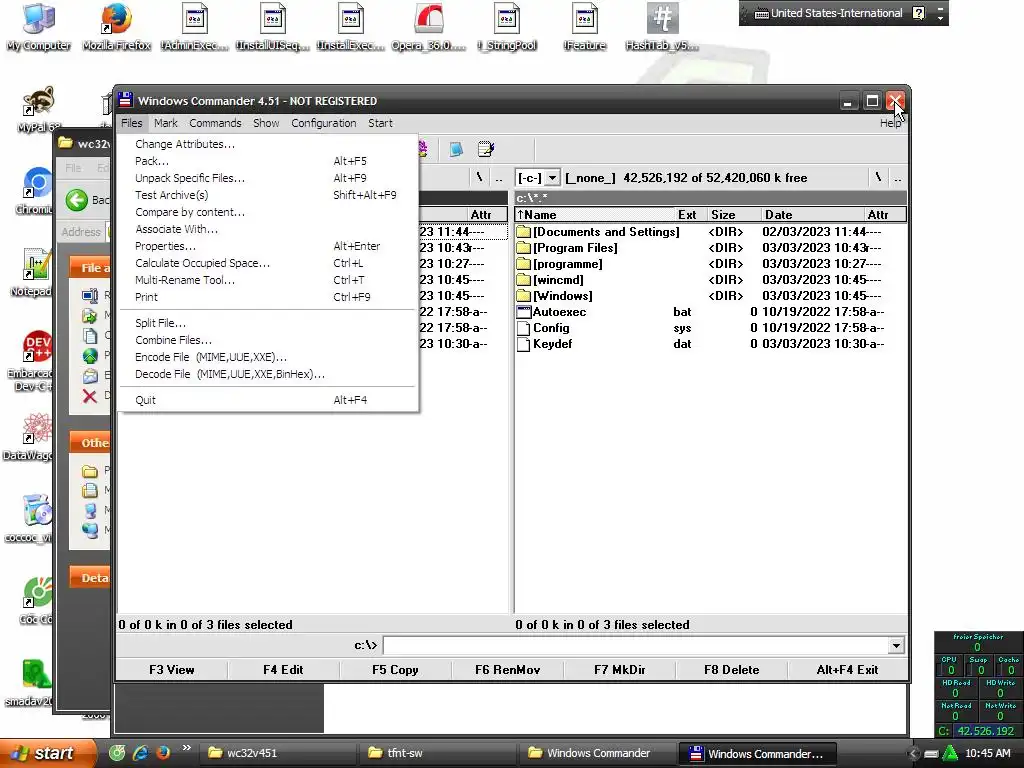This screenshot has width=1024, height=768.
Task: Open the Show menu
Action: click(266, 123)
